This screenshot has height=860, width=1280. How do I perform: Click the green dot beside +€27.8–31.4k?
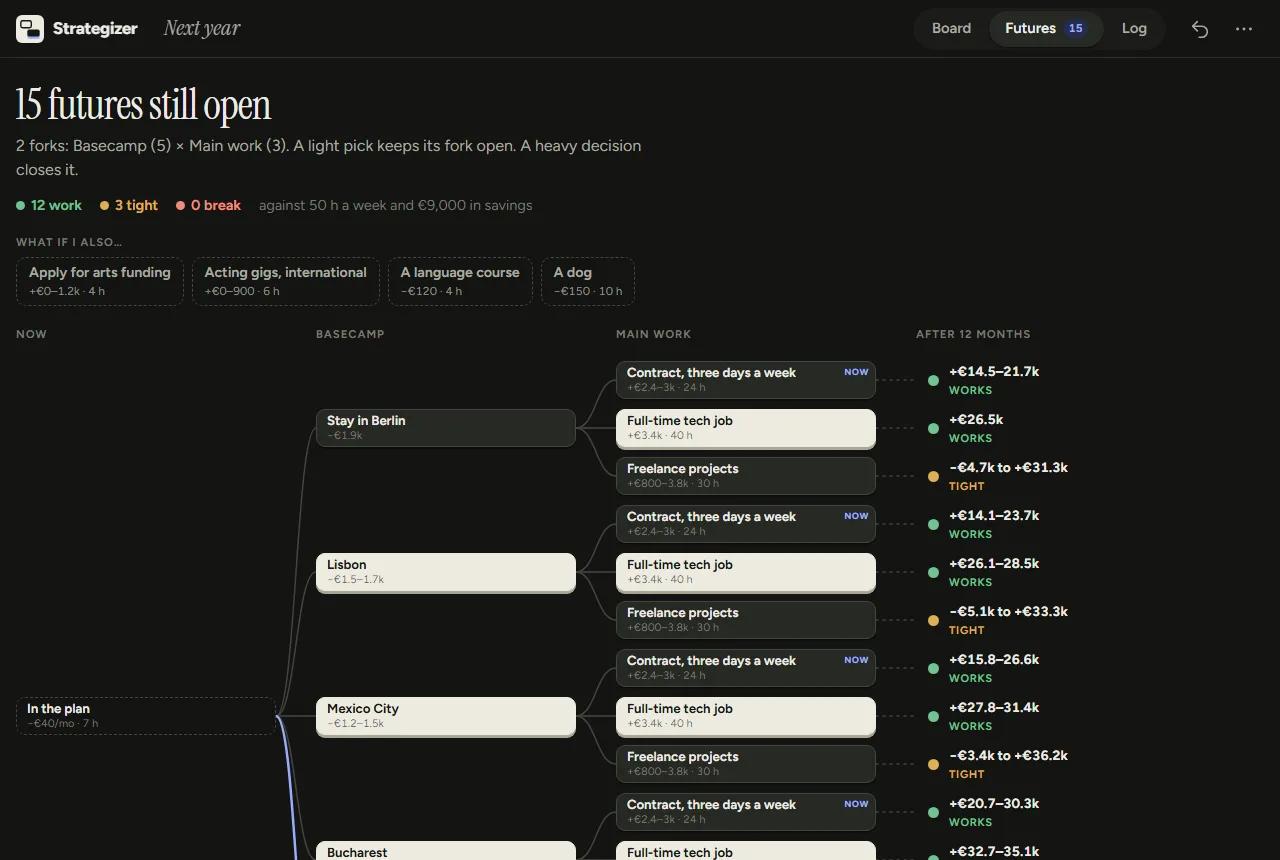click(933, 716)
